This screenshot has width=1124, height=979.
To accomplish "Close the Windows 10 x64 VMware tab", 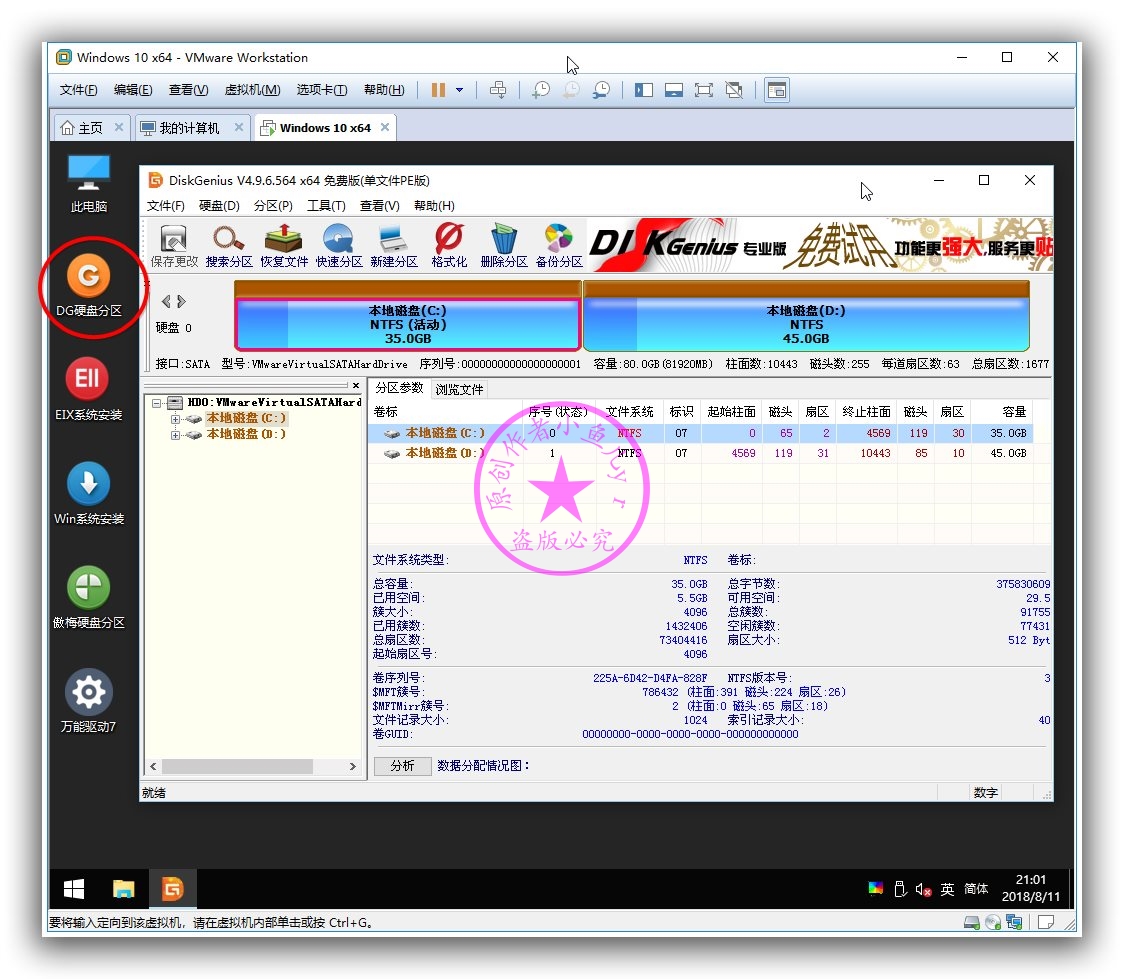I will (x=385, y=127).
